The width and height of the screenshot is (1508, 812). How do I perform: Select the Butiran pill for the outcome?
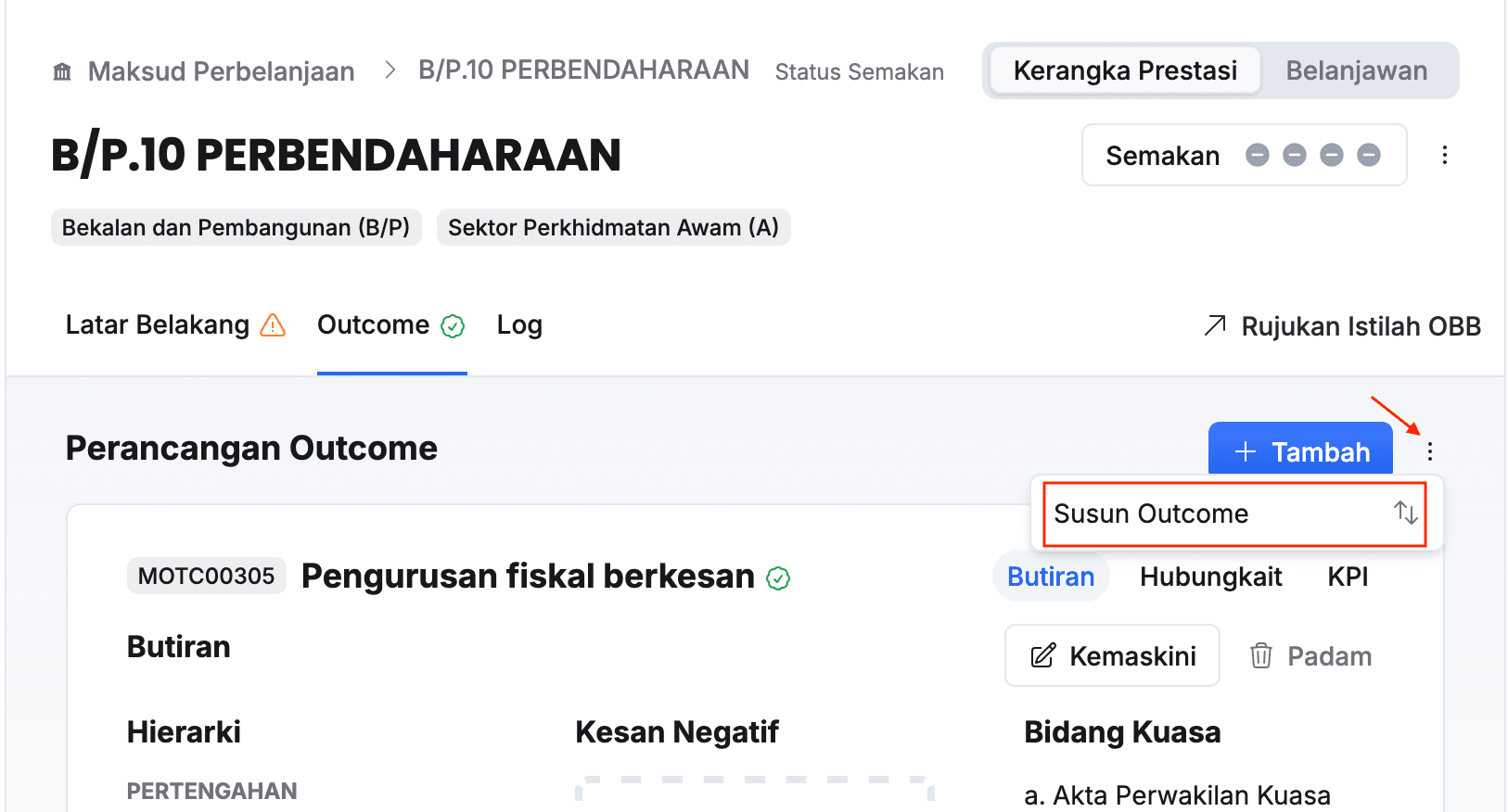[1051, 577]
